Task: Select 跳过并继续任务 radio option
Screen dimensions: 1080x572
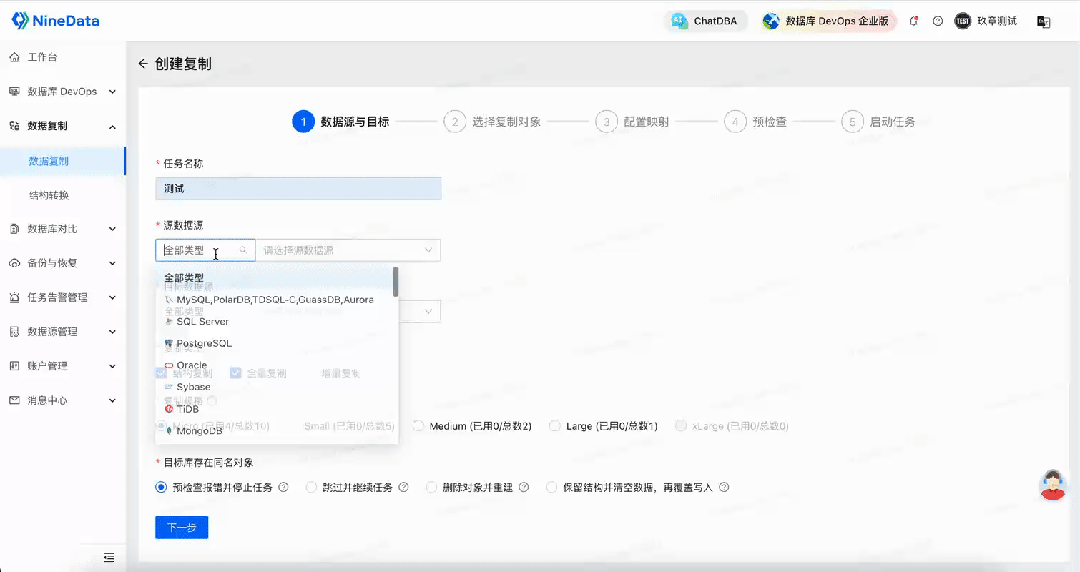Action: click(x=311, y=487)
